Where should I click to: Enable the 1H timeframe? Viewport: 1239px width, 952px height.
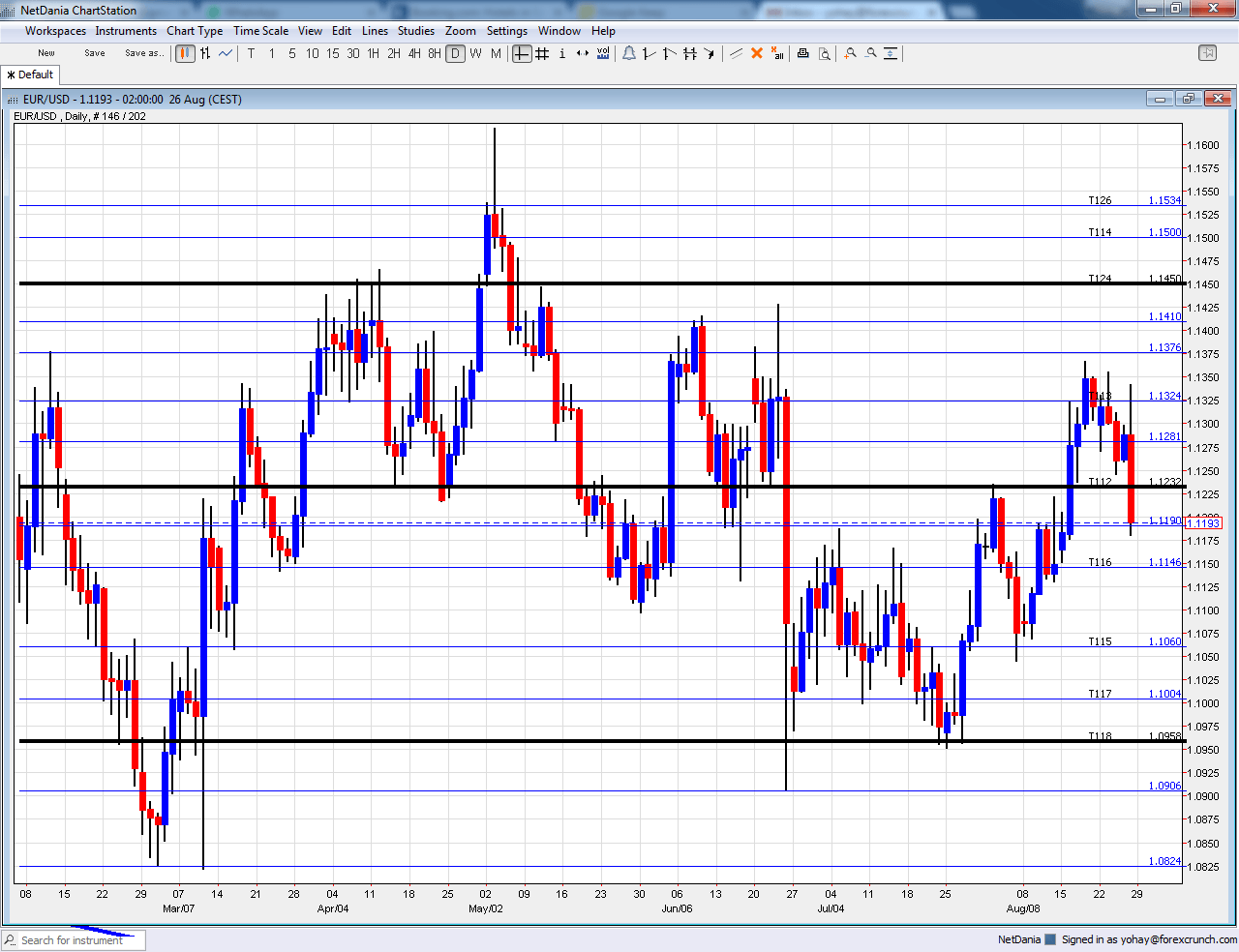[373, 54]
